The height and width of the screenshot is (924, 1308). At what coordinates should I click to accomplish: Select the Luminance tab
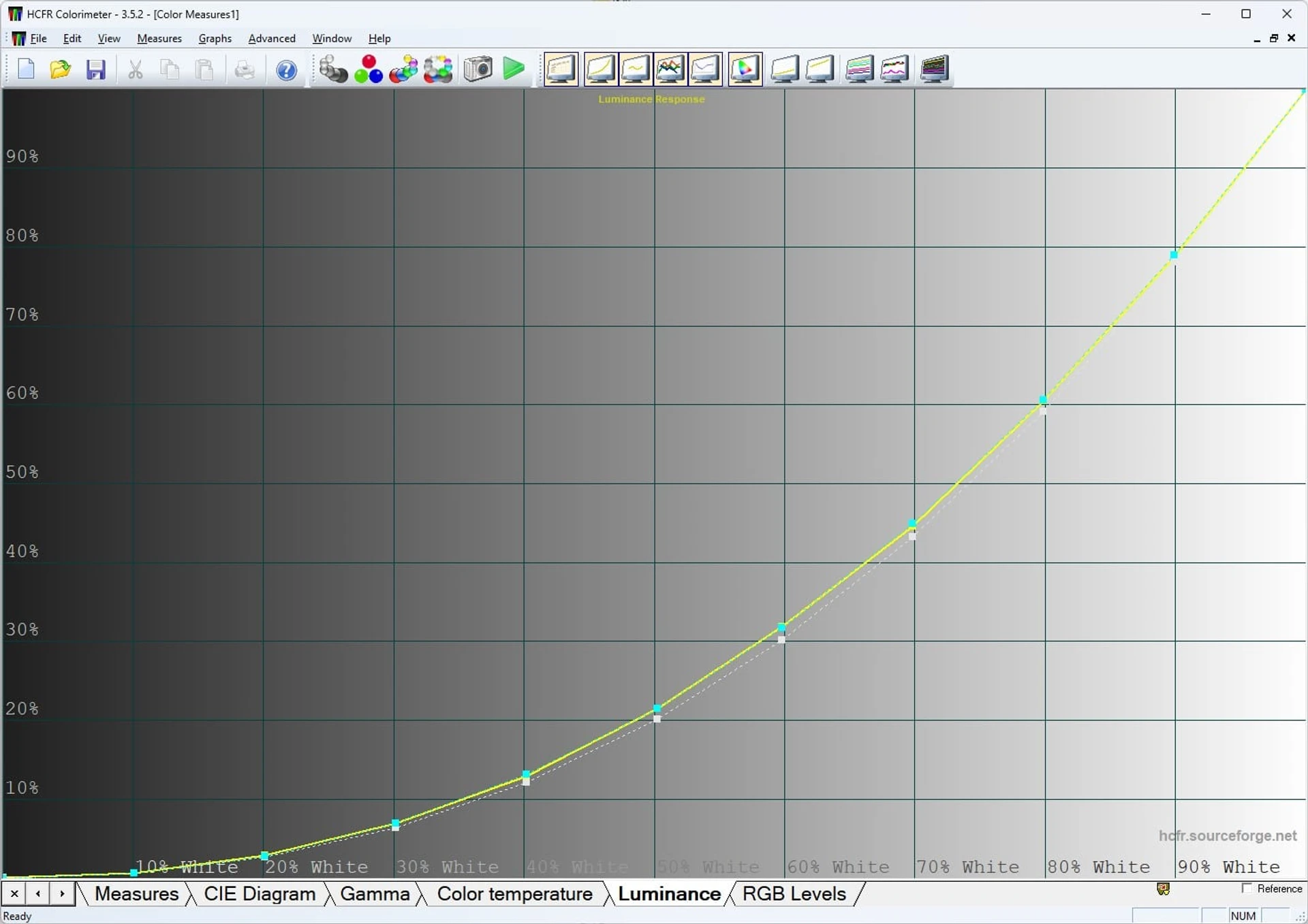click(669, 893)
